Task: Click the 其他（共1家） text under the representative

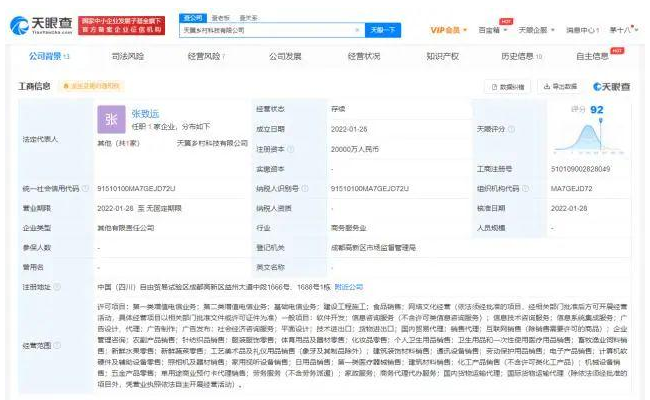Action: click(x=119, y=143)
